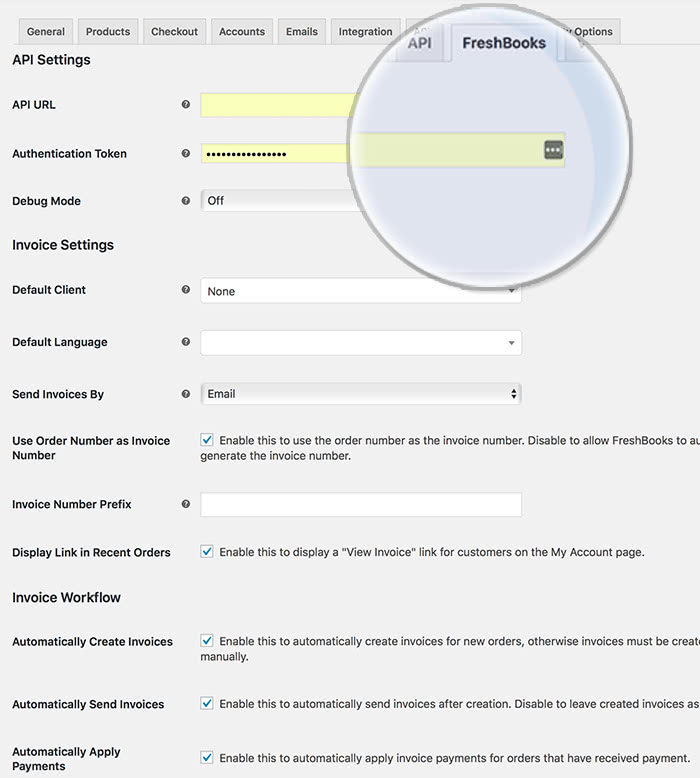
Task: Show help tooltip for Debug Mode
Action: point(186,200)
